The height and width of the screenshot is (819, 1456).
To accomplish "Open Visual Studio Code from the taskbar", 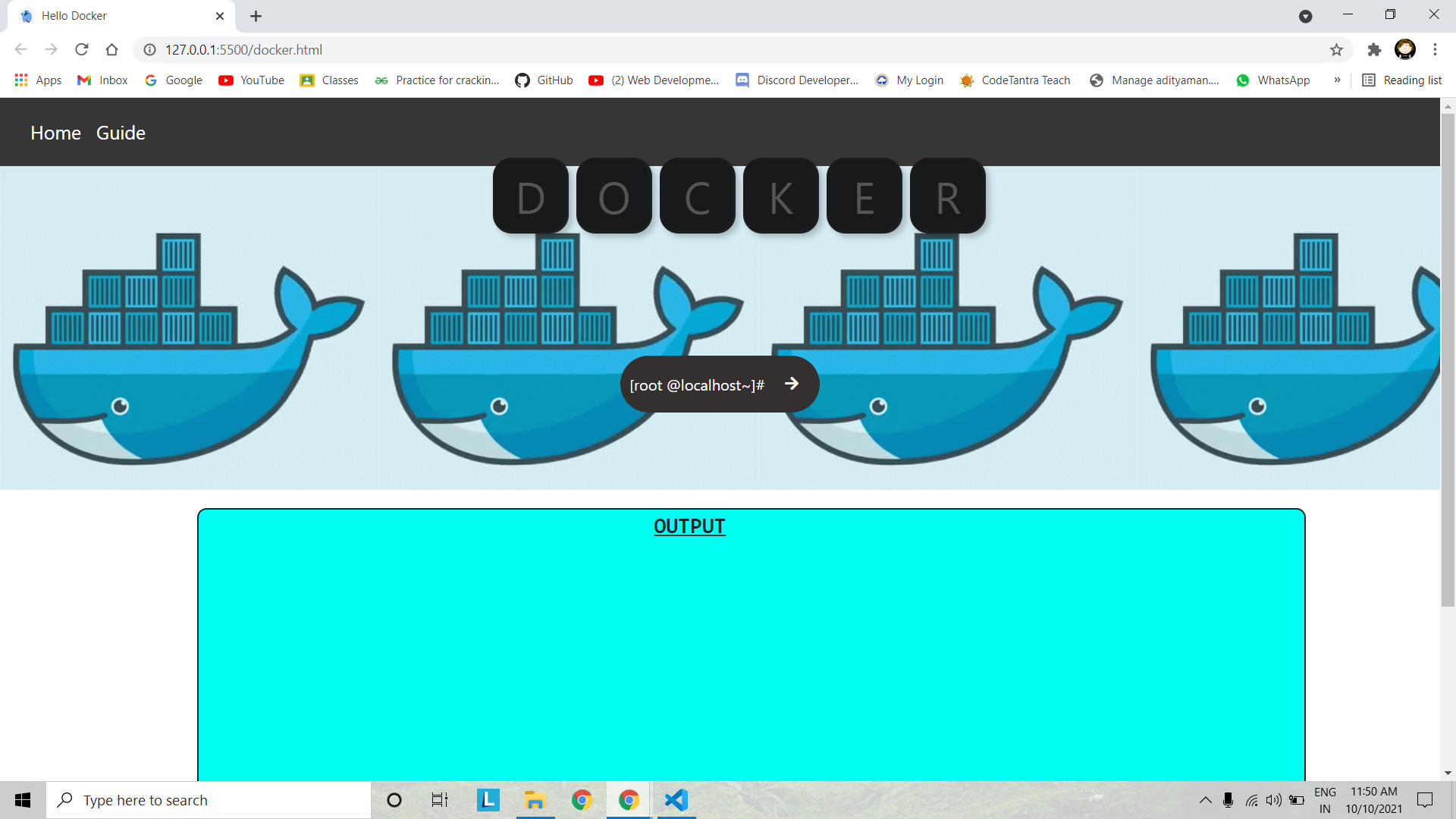I will click(x=676, y=800).
